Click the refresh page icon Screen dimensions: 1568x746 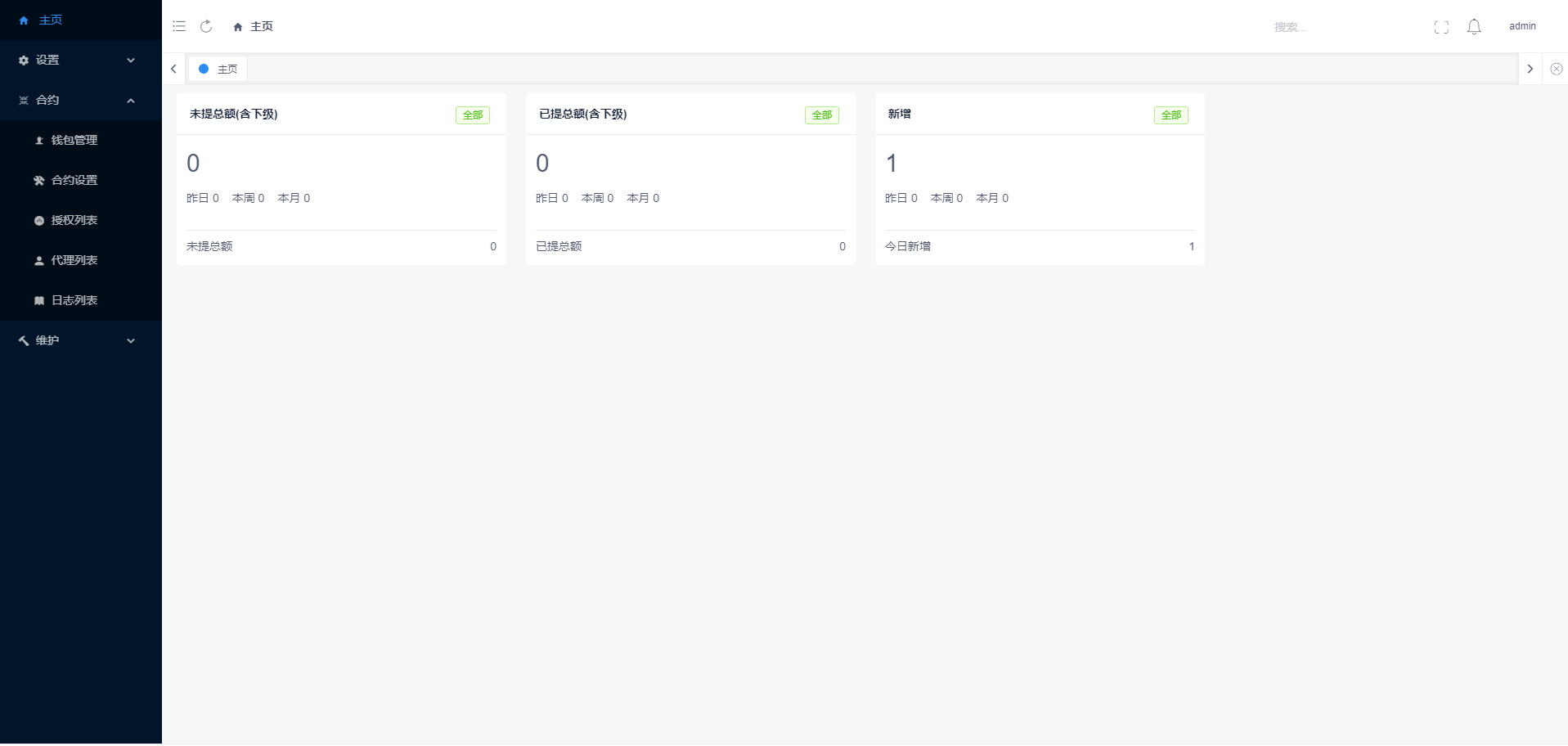click(206, 26)
